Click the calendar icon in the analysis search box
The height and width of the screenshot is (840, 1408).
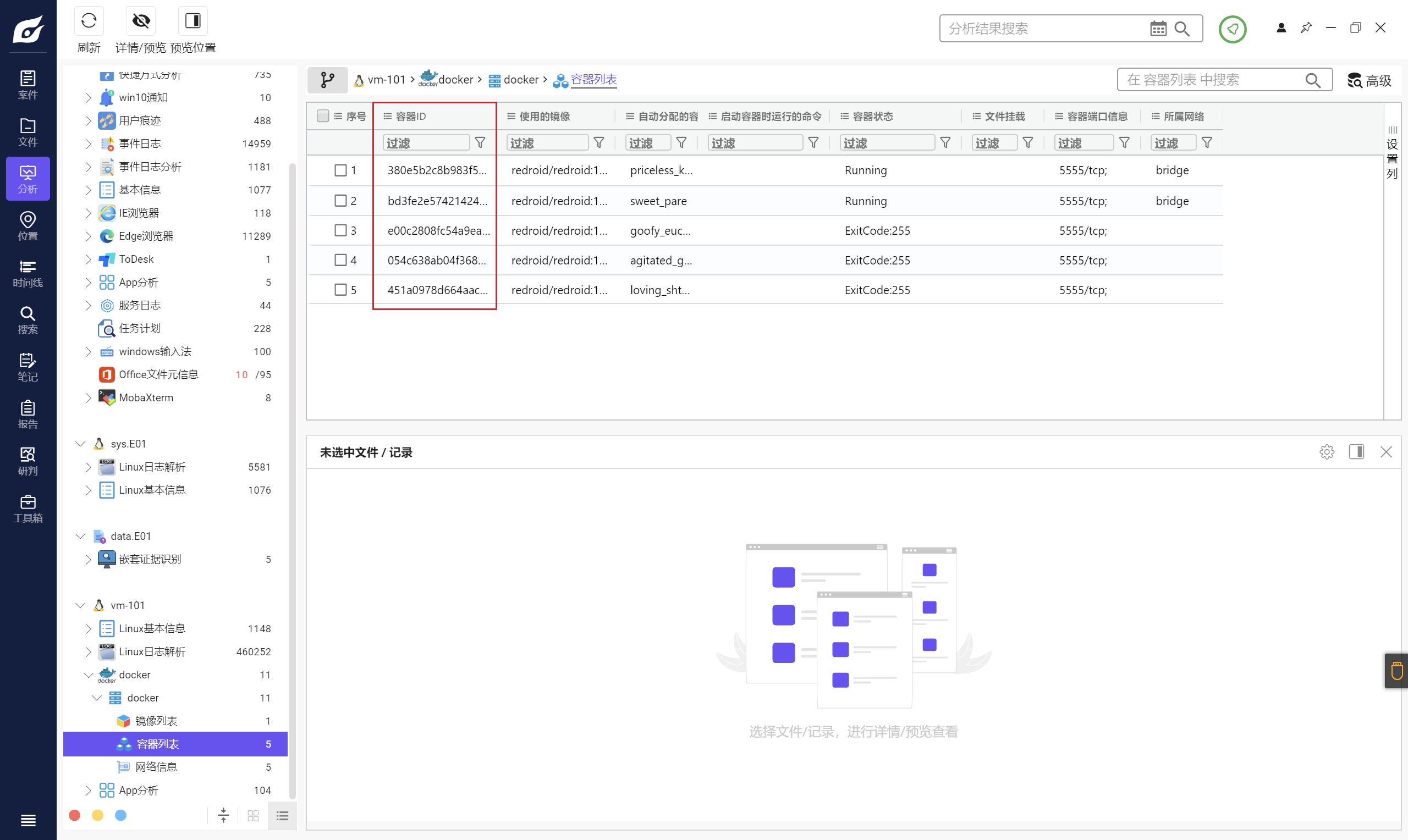(1158, 28)
